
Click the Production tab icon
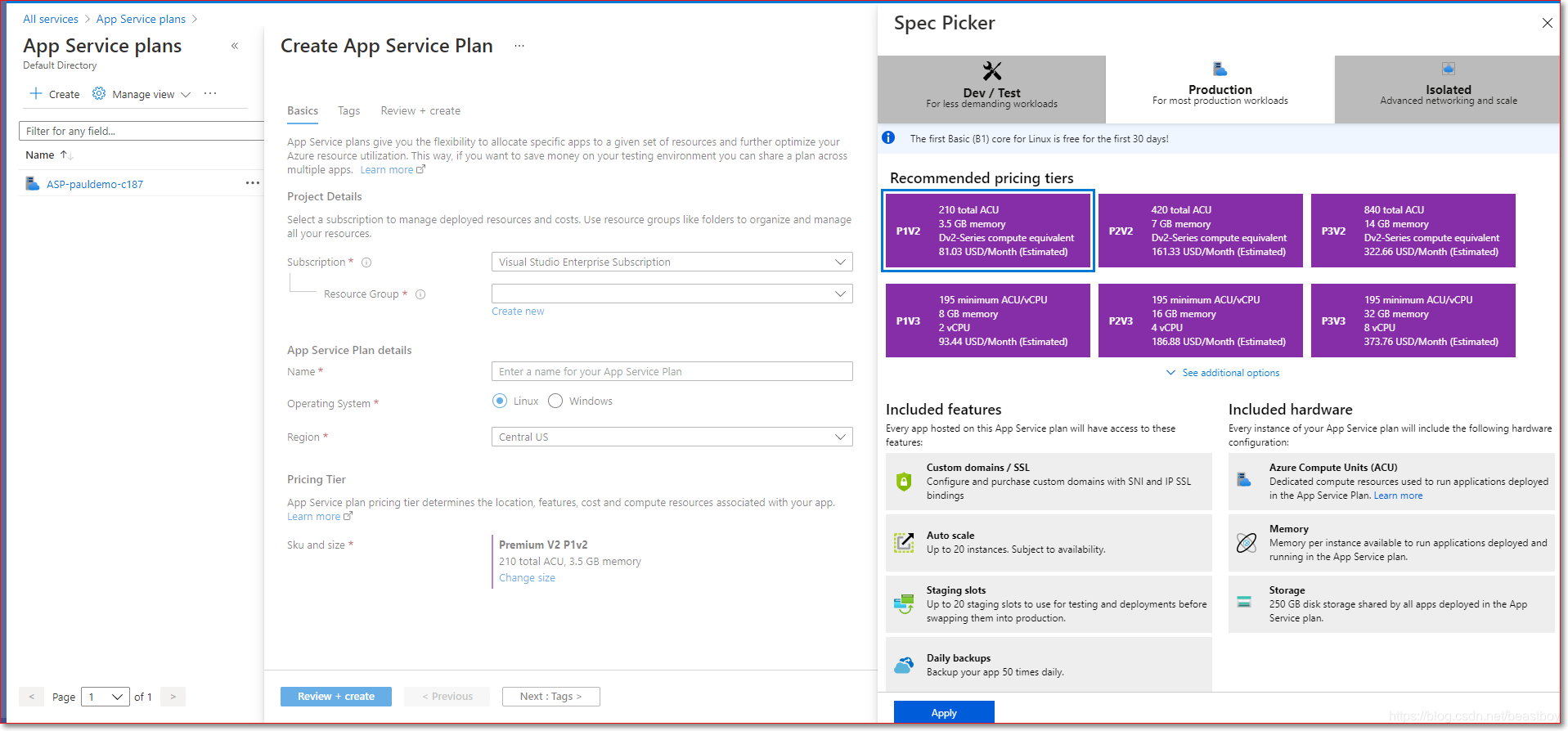click(1220, 69)
